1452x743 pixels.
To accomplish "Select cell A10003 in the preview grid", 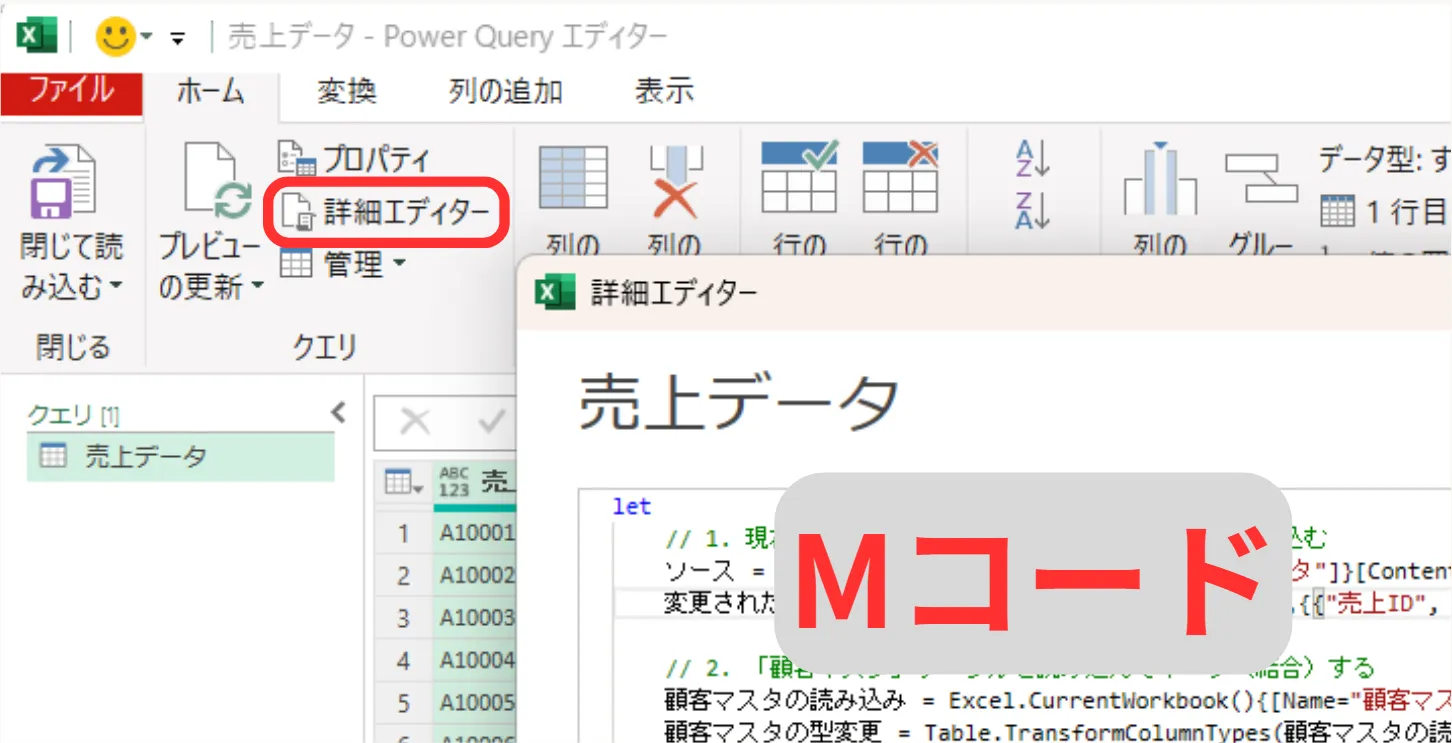I will [476, 618].
